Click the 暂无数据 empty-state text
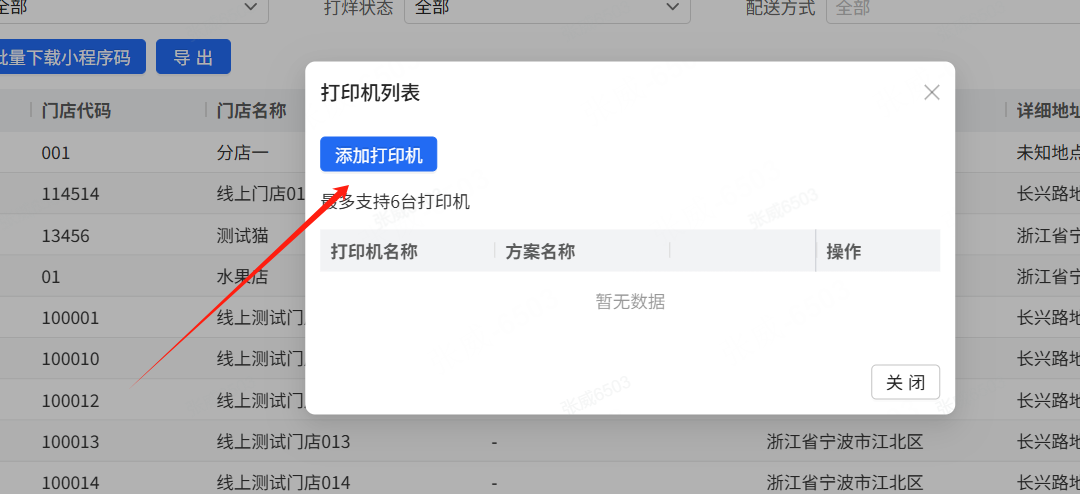The height and width of the screenshot is (494, 1080). [x=630, y=301]
